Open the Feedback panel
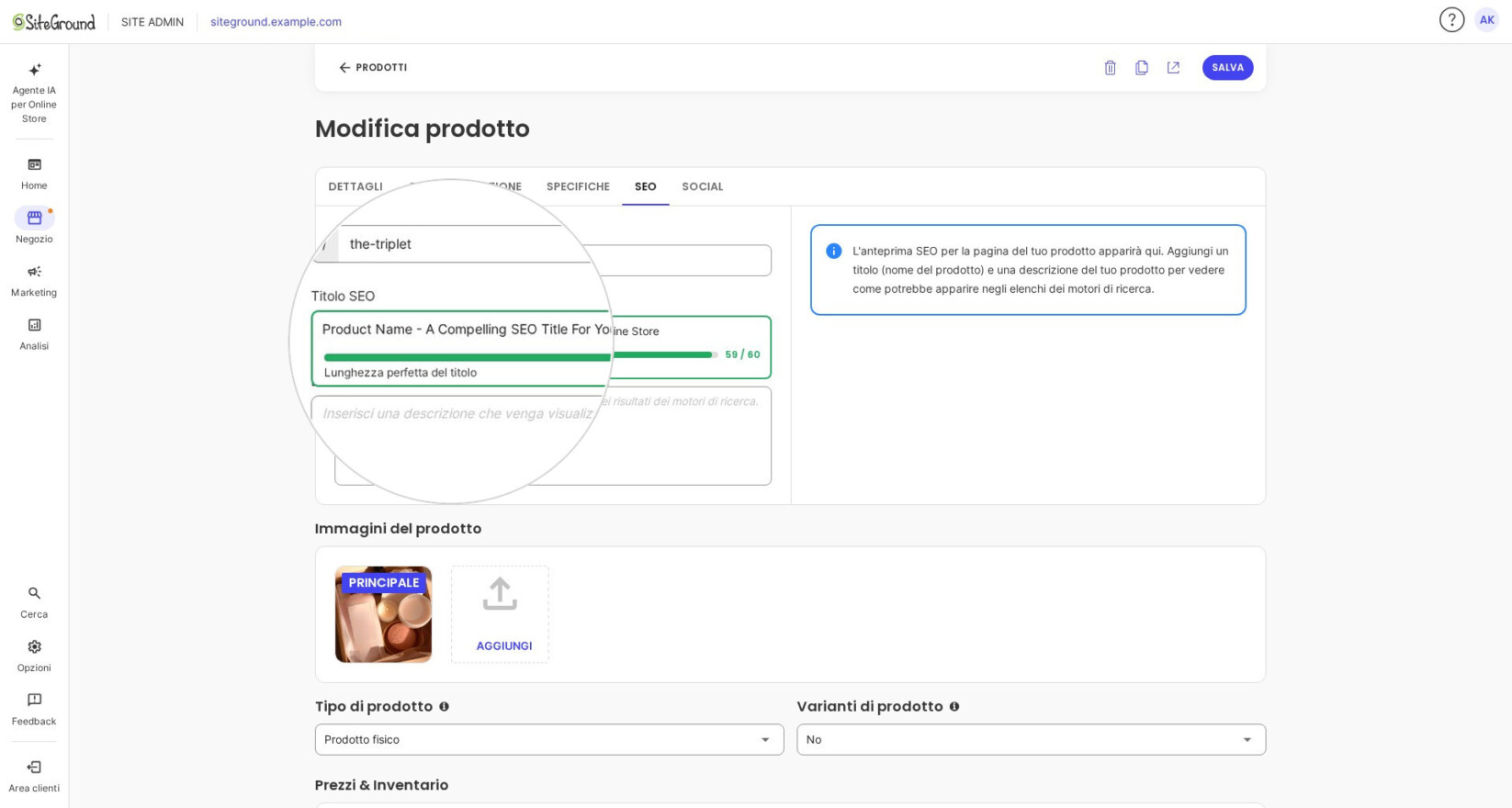Viewport: 1512px width, 808px height. (34, 709)
